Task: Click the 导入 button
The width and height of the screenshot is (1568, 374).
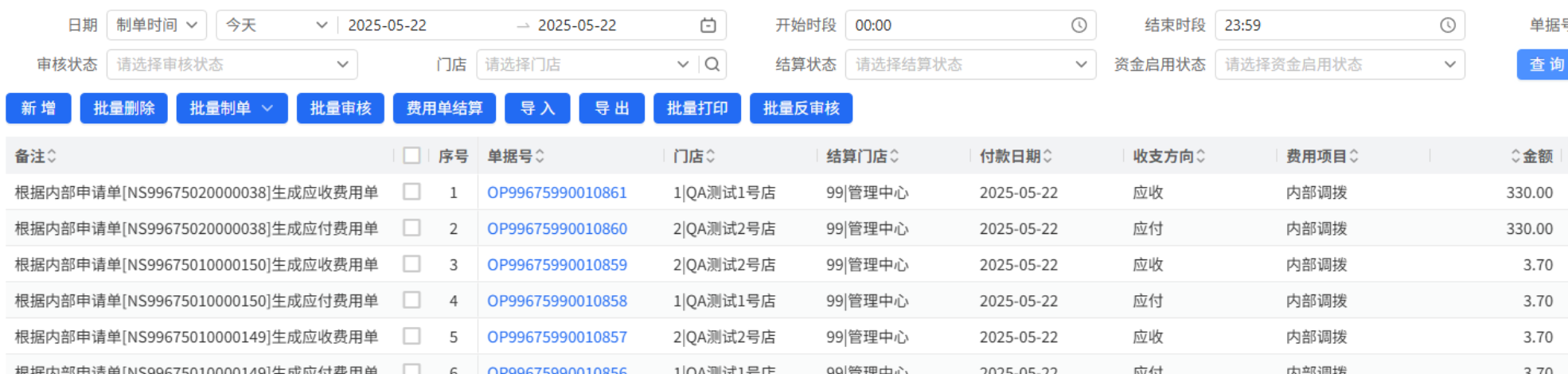Action: (x=537, y=108)
